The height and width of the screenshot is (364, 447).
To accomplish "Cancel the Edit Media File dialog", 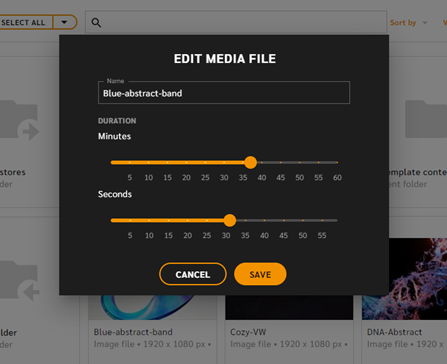I will click(193, 274).
